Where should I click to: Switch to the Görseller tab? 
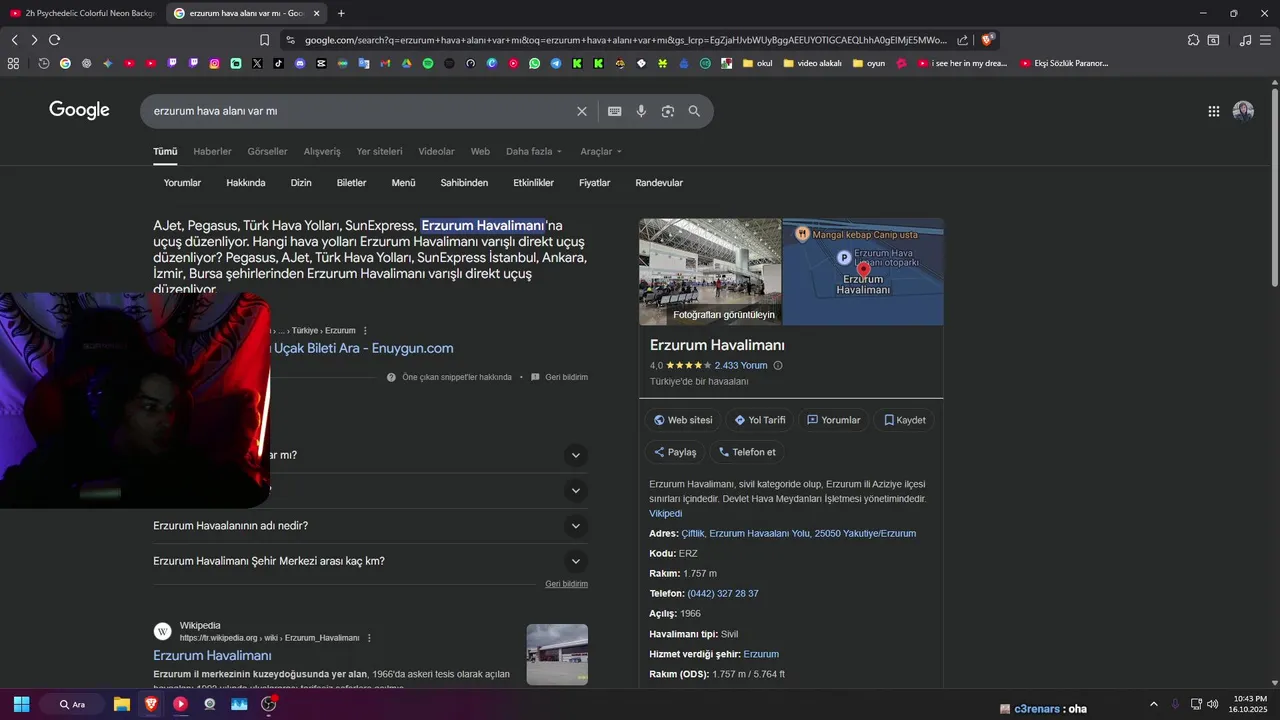[x=267, y=152]
